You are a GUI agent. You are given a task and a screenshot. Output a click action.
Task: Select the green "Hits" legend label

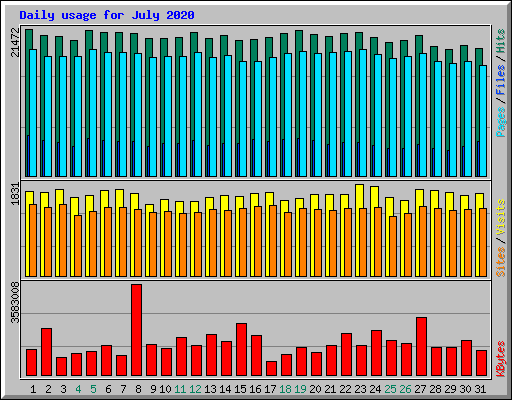click(501, 41)
